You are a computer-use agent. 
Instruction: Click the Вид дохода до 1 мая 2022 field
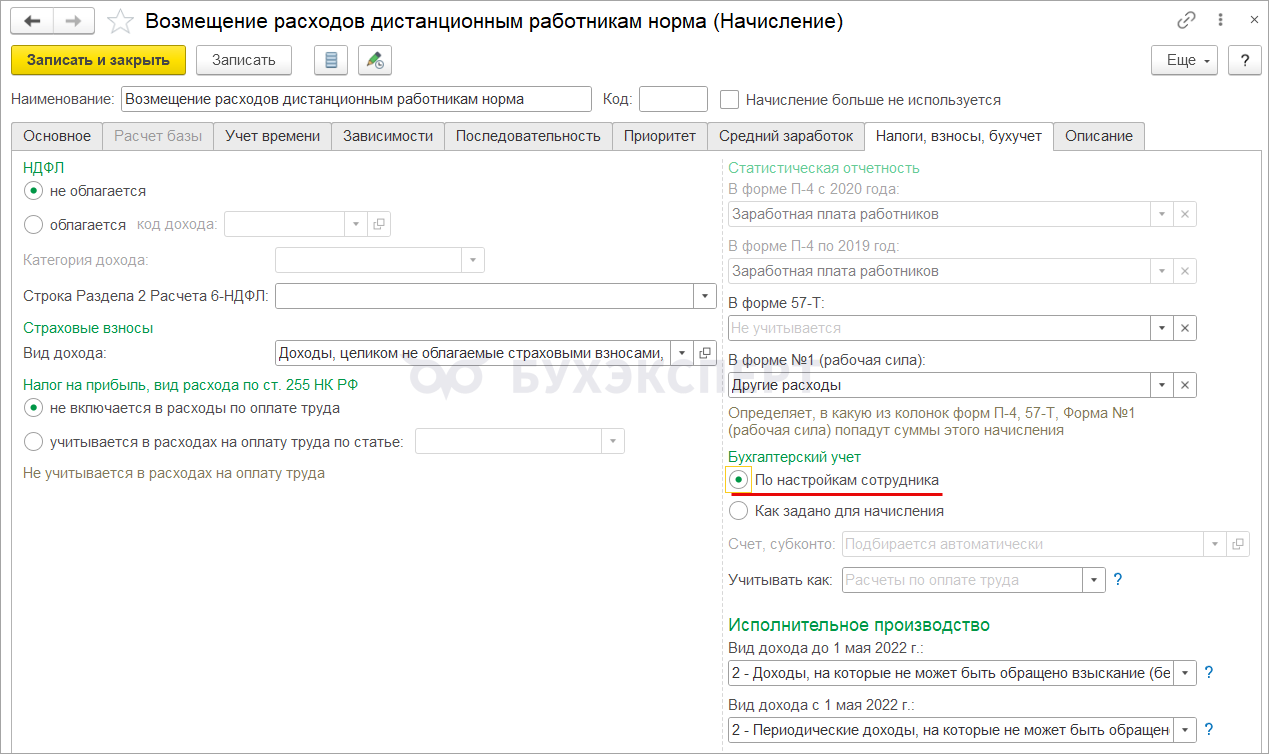point(951,673)
